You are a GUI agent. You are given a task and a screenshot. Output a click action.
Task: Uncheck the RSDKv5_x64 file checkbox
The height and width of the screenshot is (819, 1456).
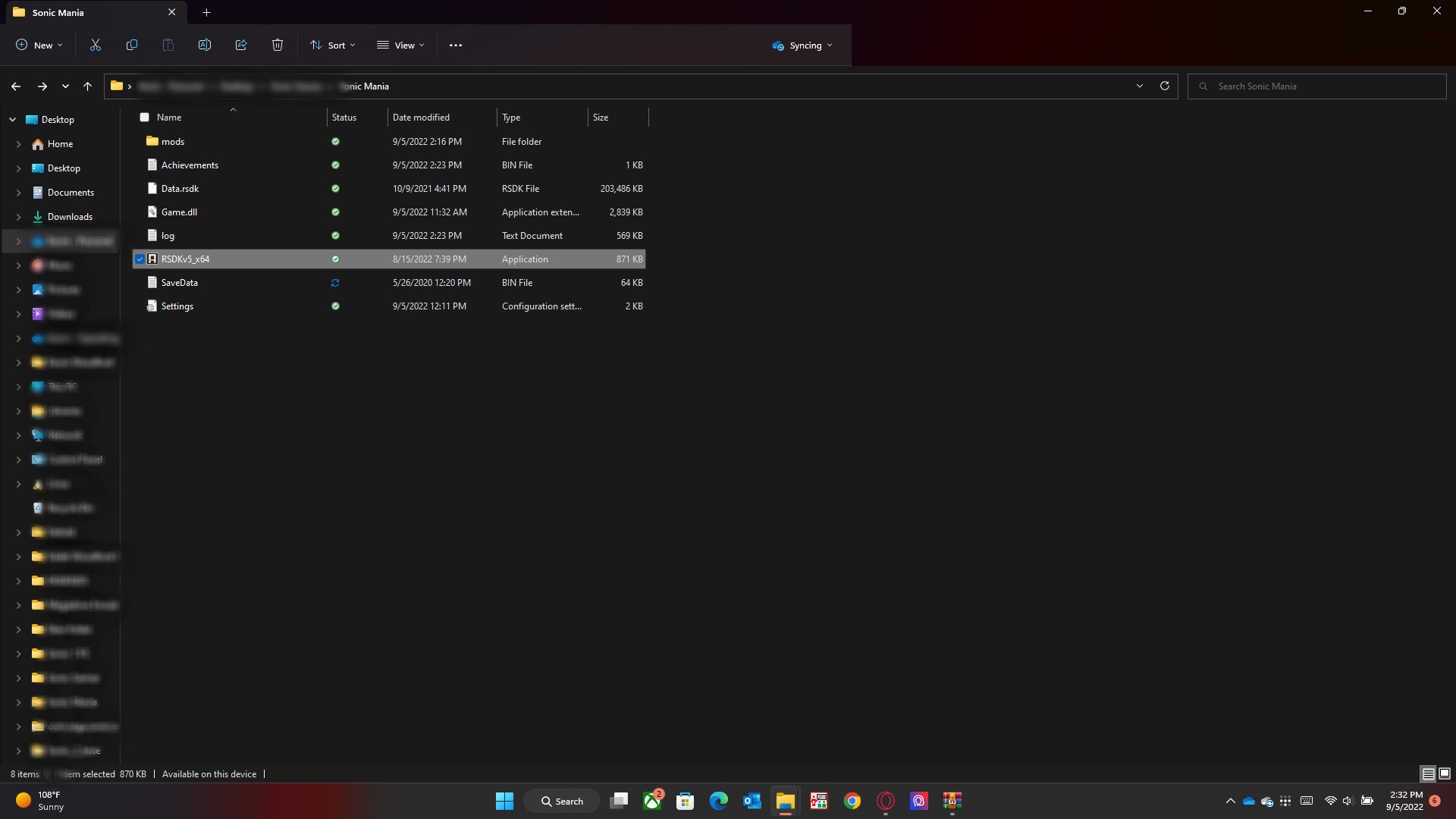tap(140, 259)
